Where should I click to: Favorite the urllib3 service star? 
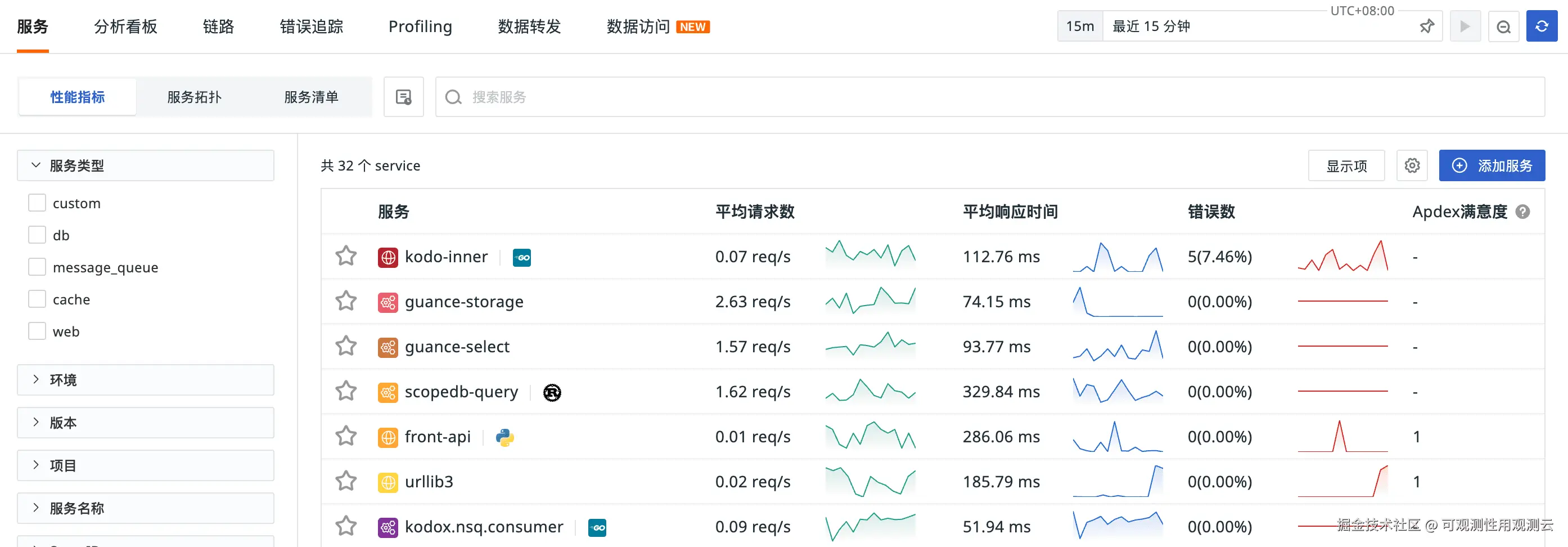click(x=346, y=482)
